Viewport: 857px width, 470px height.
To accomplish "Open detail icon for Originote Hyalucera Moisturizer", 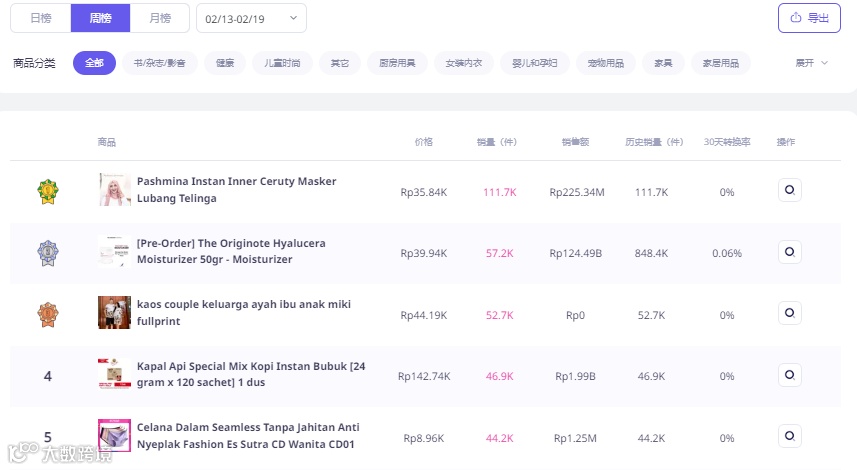I will tap(789, 252).
